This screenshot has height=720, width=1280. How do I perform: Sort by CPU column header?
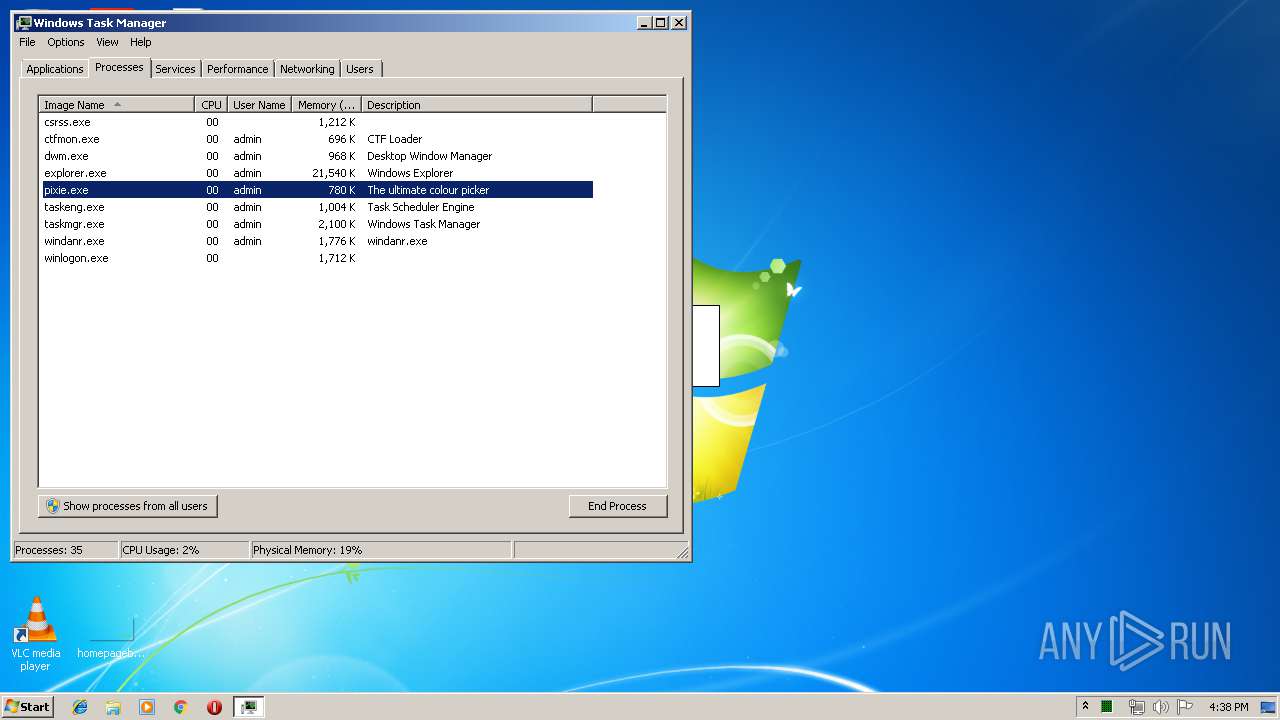(x=211, y=105)
